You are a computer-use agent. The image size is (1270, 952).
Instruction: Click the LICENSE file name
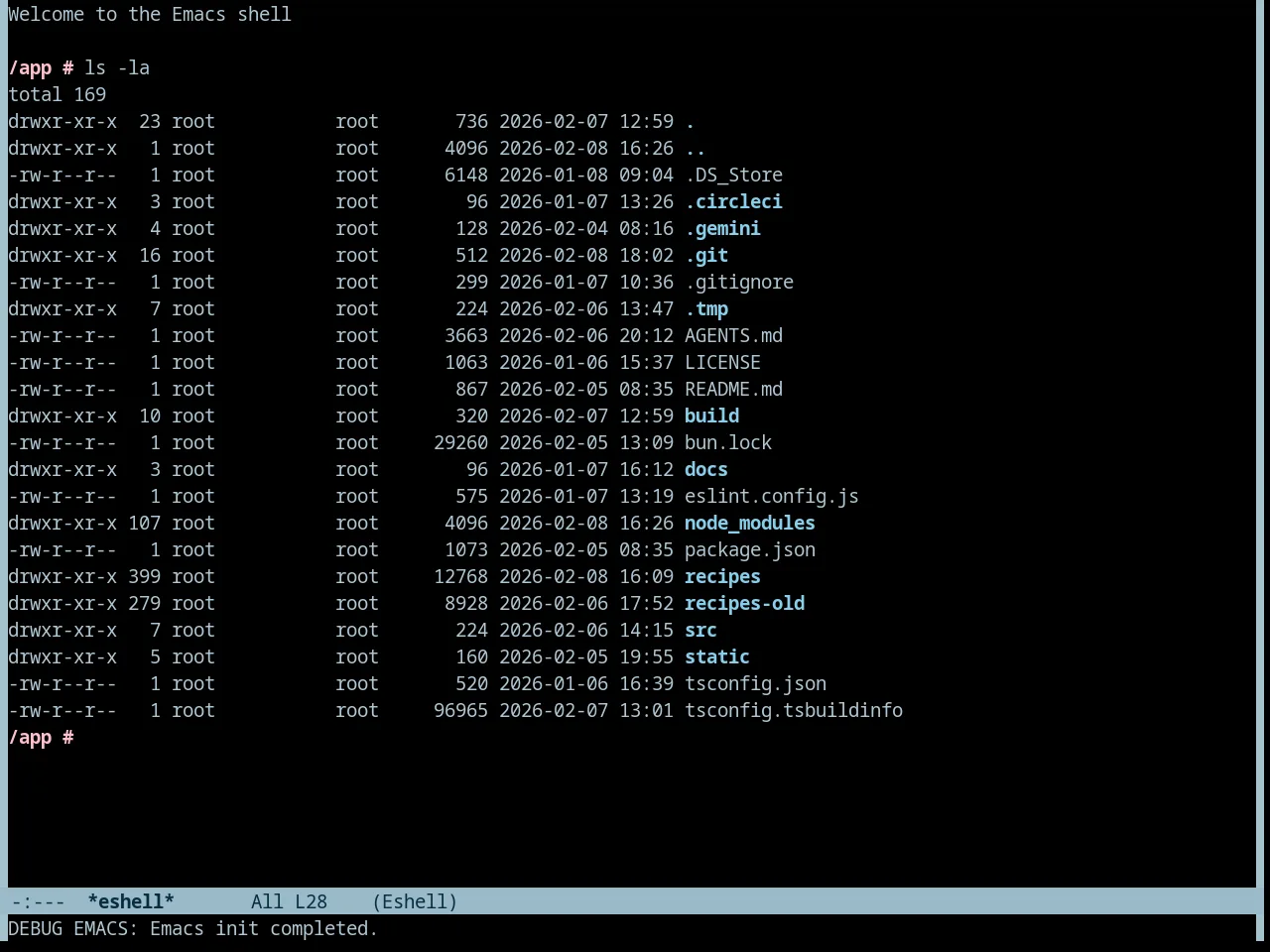722,362
